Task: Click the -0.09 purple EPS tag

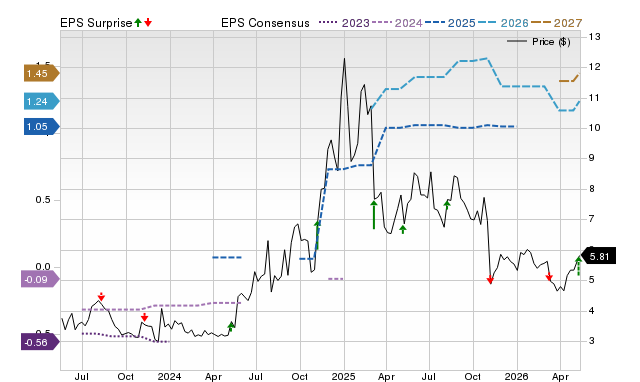Action: point(40,280)
